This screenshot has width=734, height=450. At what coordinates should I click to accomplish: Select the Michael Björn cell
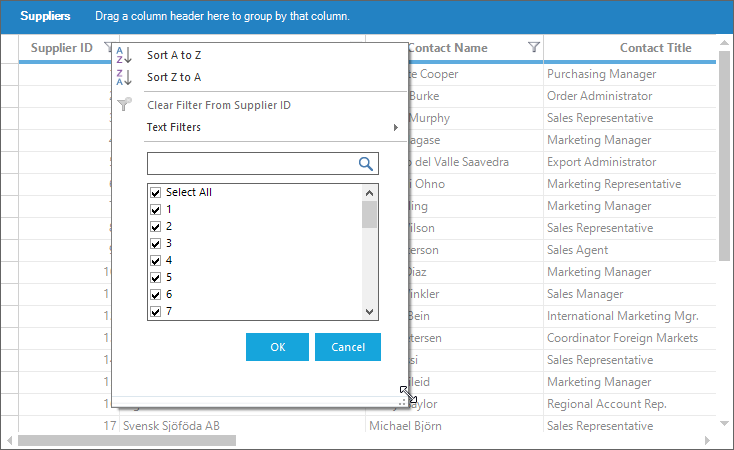click(454, 426)
